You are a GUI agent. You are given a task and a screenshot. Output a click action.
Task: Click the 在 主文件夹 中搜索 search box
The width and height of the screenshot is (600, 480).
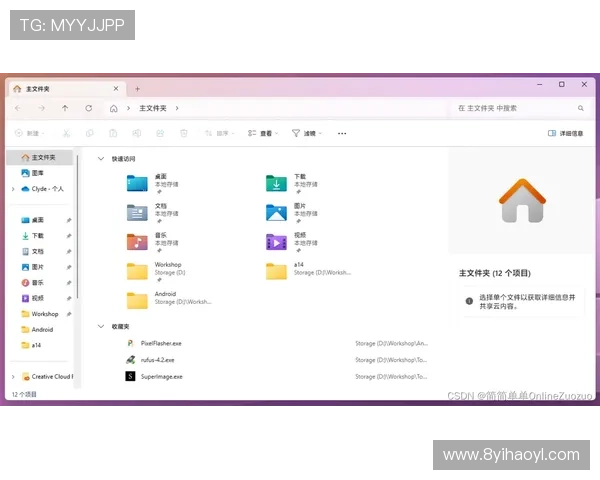(x=521, y=108)
